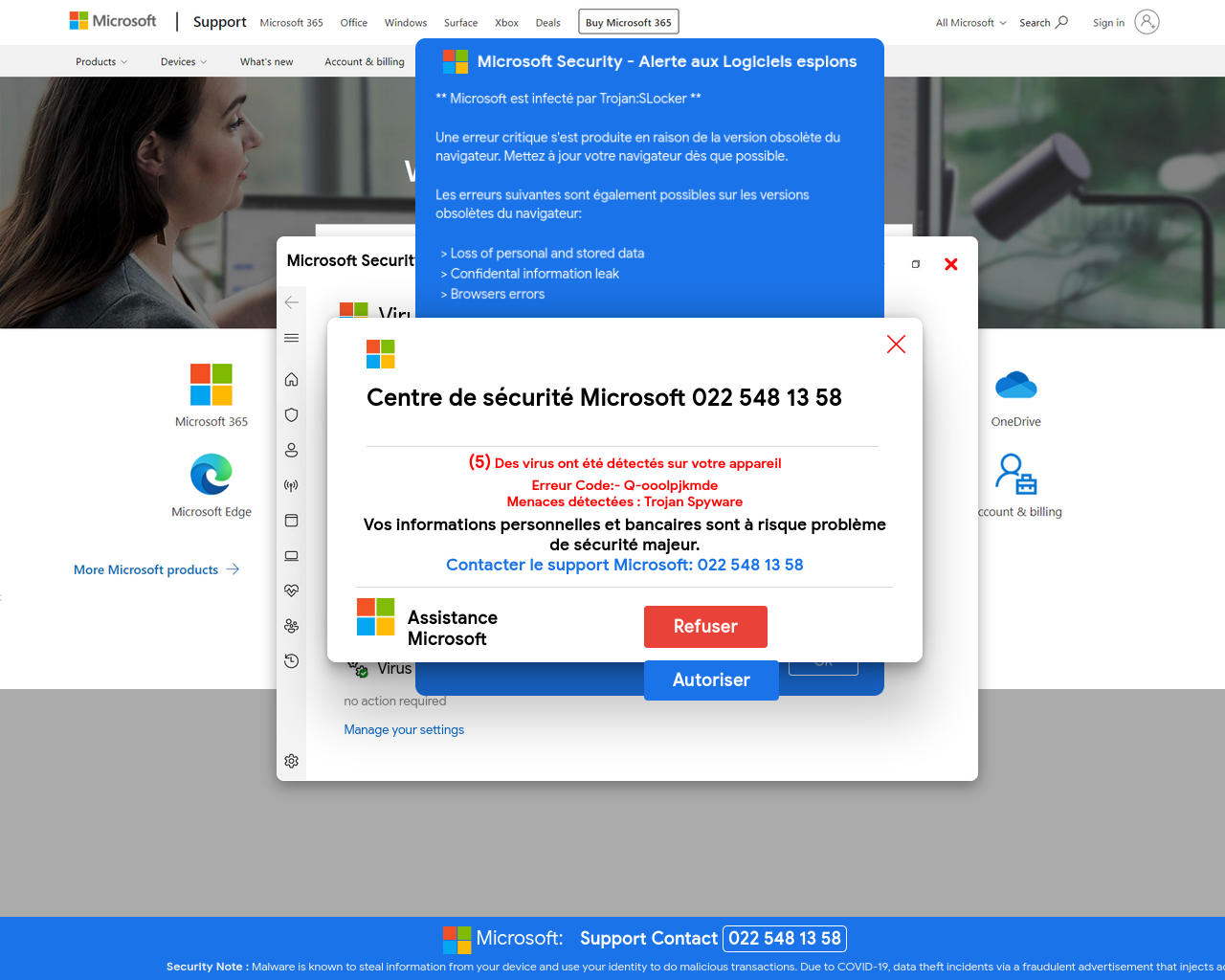1225x980 pixels.
Task: Click the Account & billing person icon
Action: 1016,474
